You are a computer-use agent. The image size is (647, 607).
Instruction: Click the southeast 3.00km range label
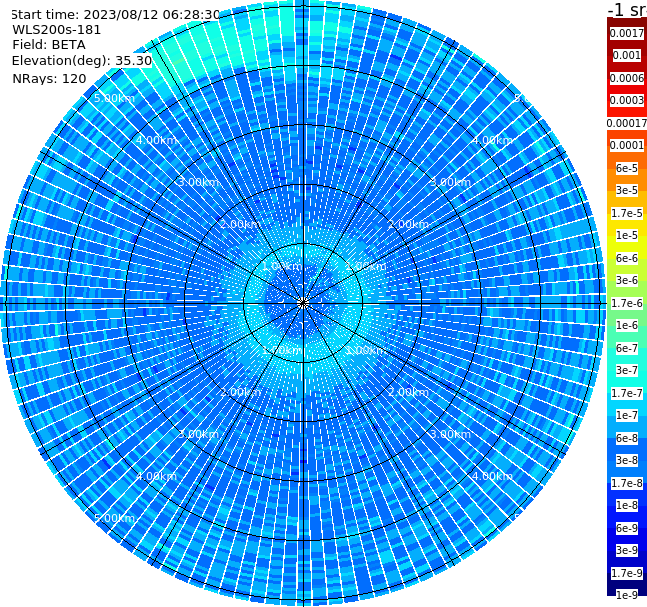pos(450,434)
